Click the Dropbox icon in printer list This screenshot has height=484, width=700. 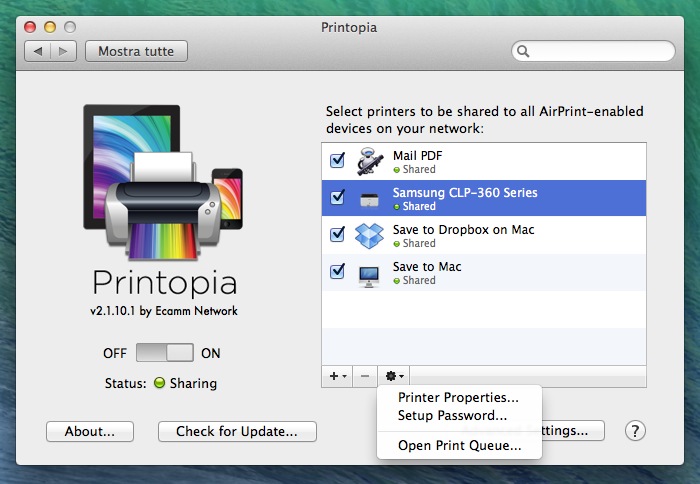coord(369,236)
